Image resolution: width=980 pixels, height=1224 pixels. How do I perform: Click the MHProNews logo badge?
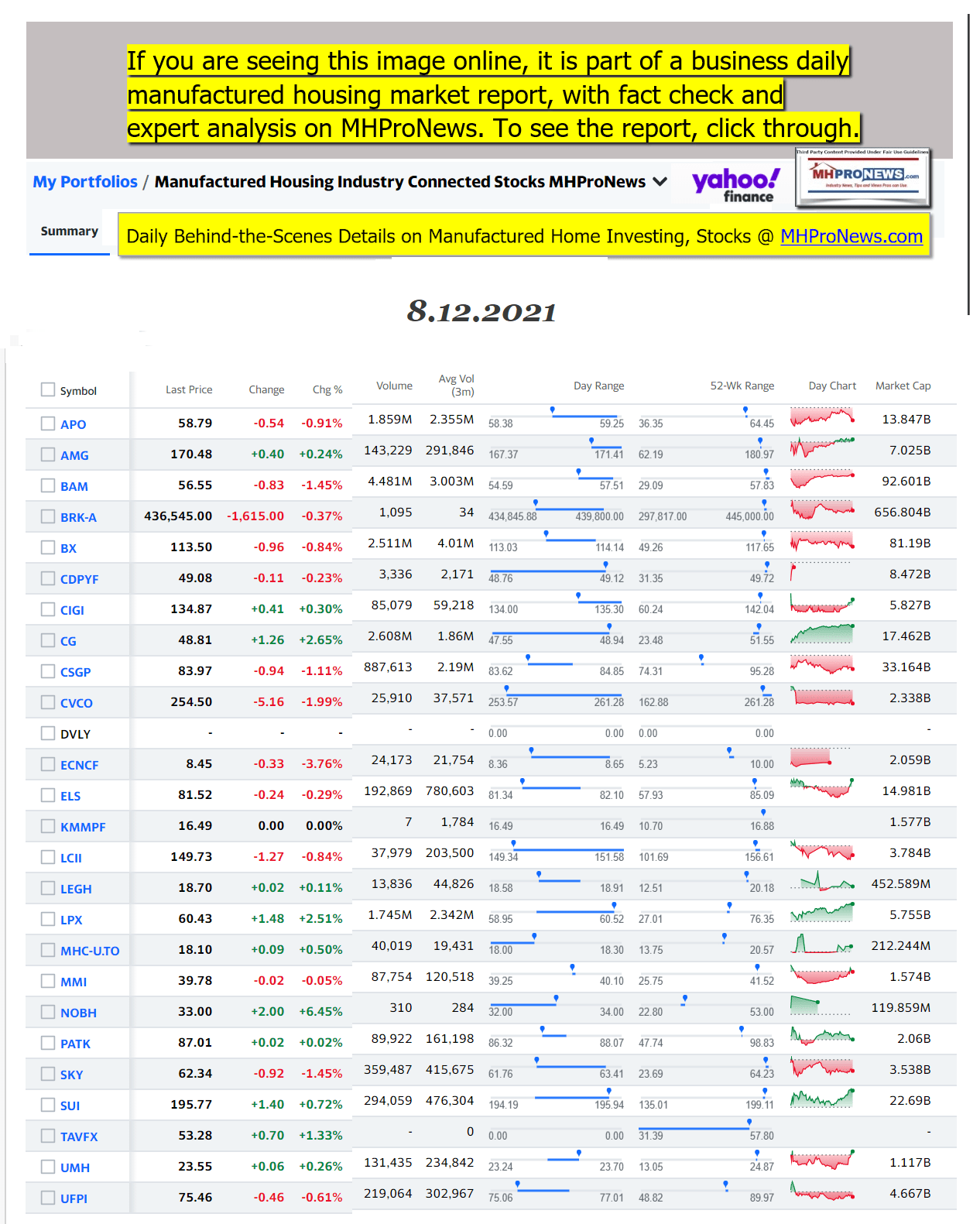tap(863, 179)
